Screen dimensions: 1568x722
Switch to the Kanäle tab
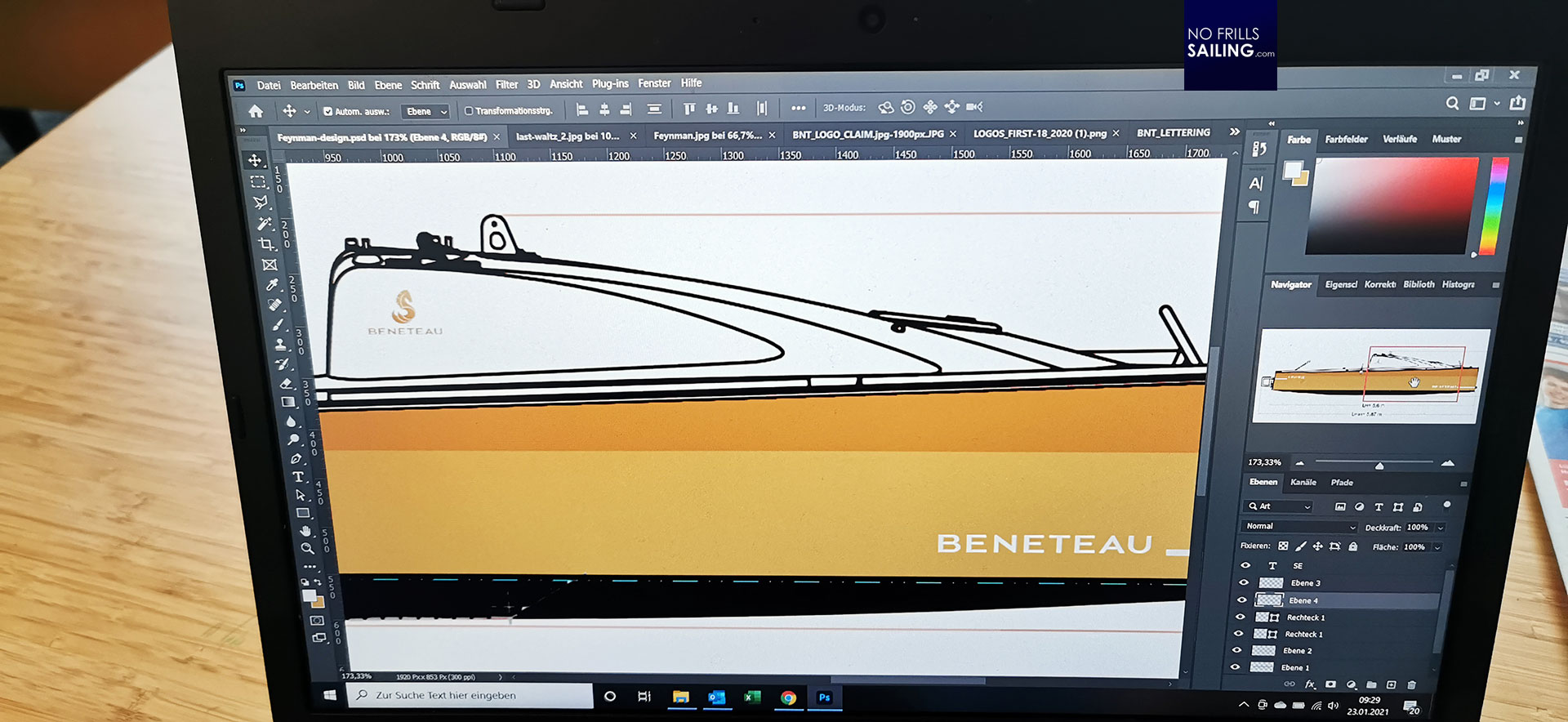(x=1303, y=483)
